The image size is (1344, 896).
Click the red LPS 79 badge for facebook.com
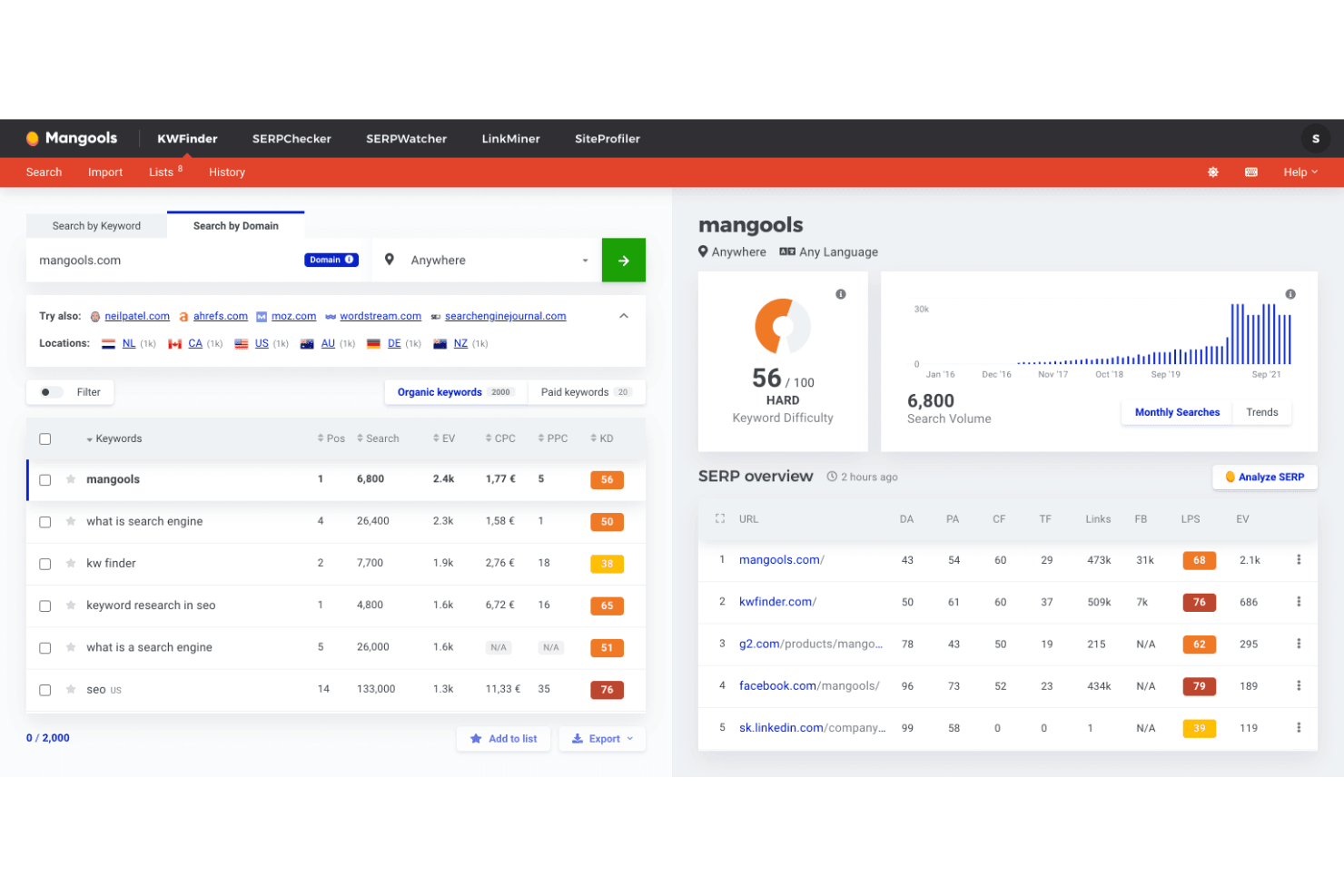(x=1200, y=686)
